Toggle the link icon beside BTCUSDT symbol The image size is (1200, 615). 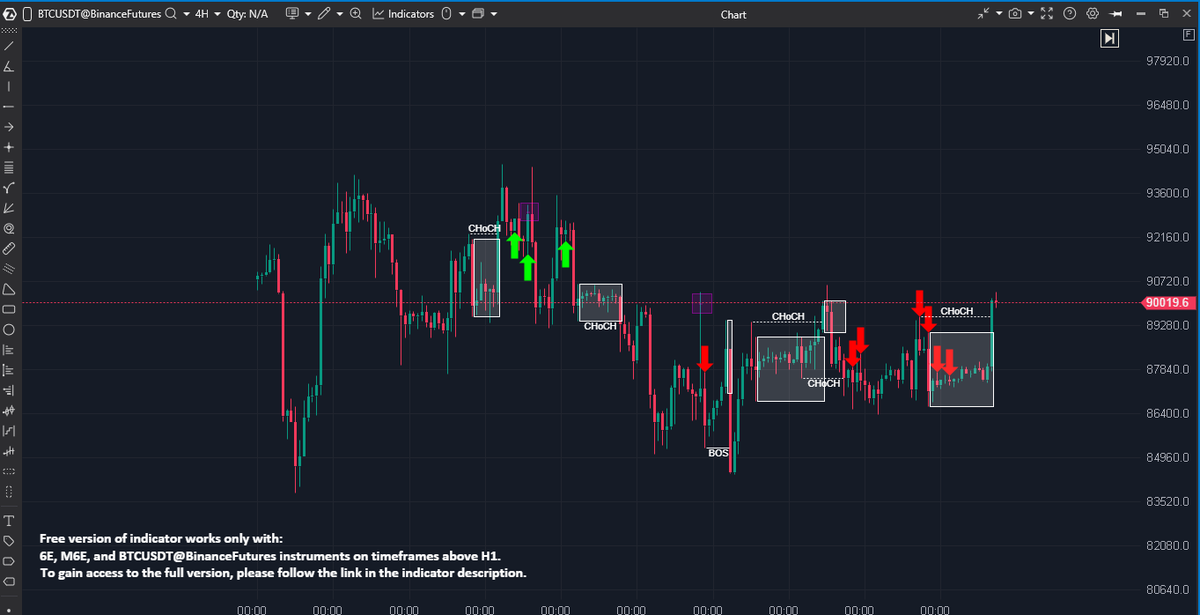pyautogui.click(x=28, y=14)
